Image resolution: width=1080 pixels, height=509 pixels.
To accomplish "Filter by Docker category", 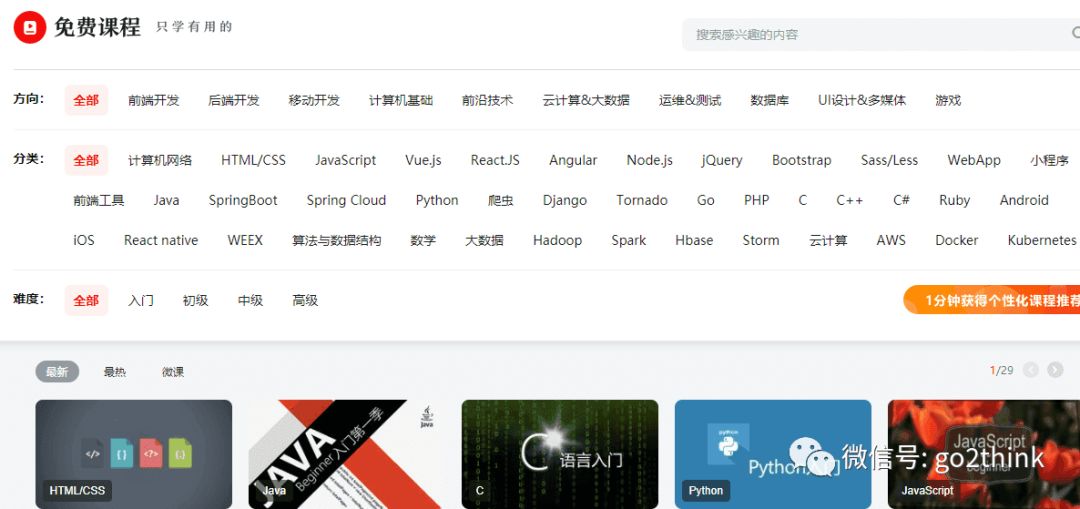I will click(x=957, y=240).
